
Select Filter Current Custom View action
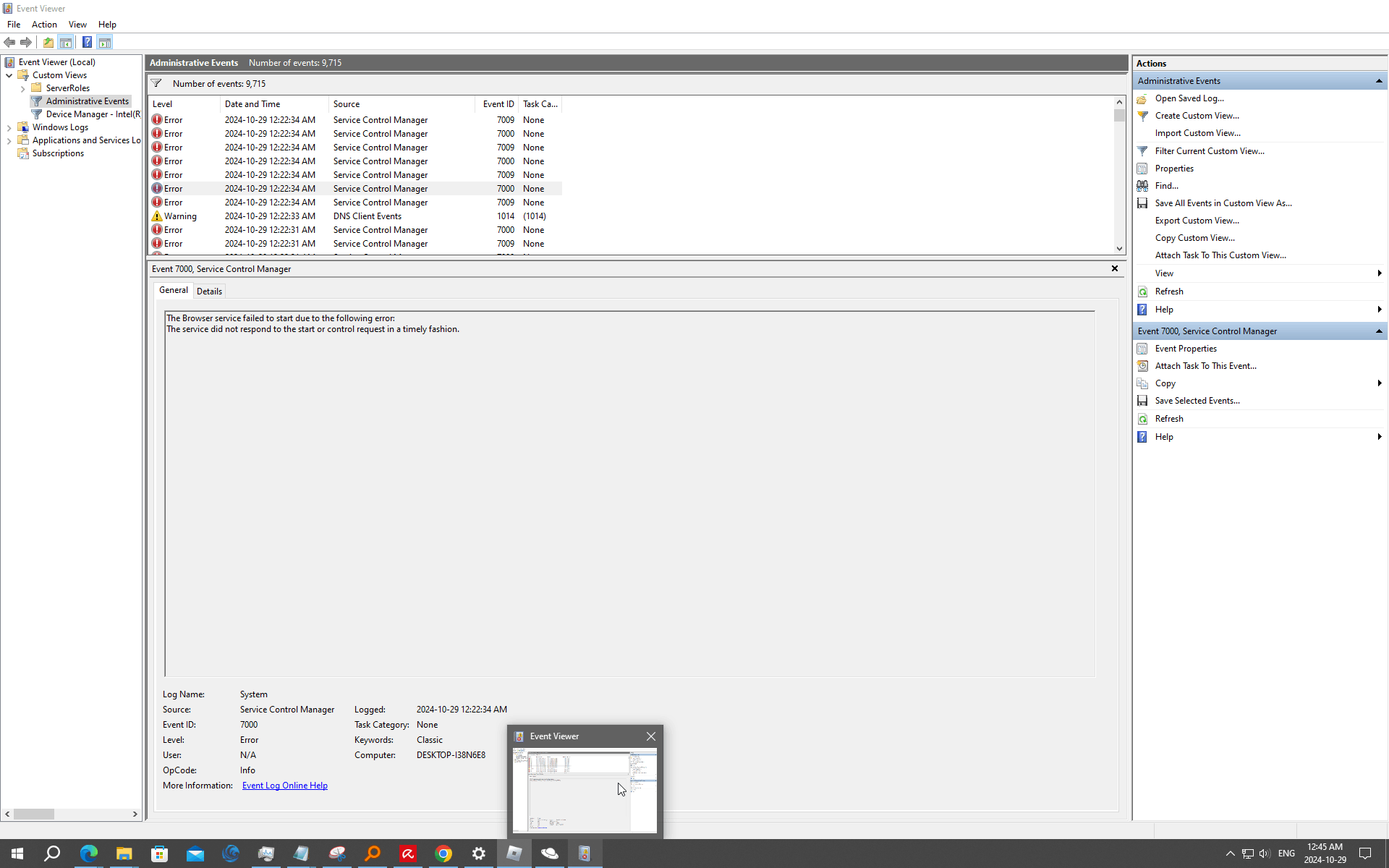tap(1209, 150)
